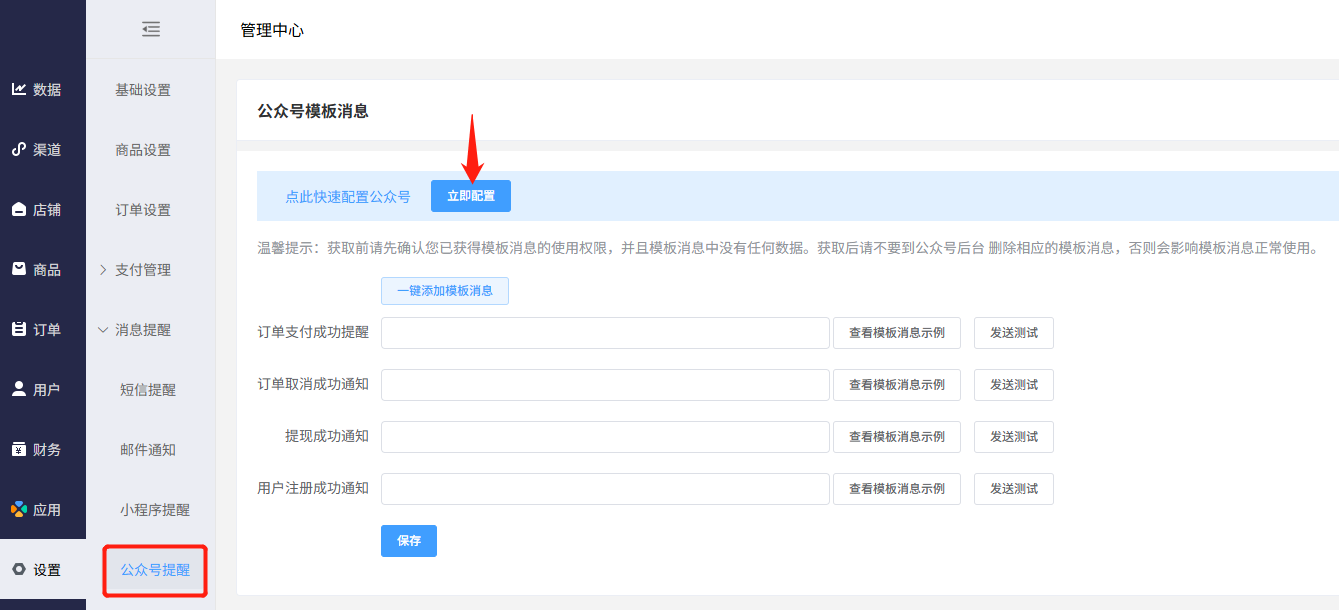
Task: Send test for 订单取消成功通知
Action: pyautogui.click(x=1014, y=385)
